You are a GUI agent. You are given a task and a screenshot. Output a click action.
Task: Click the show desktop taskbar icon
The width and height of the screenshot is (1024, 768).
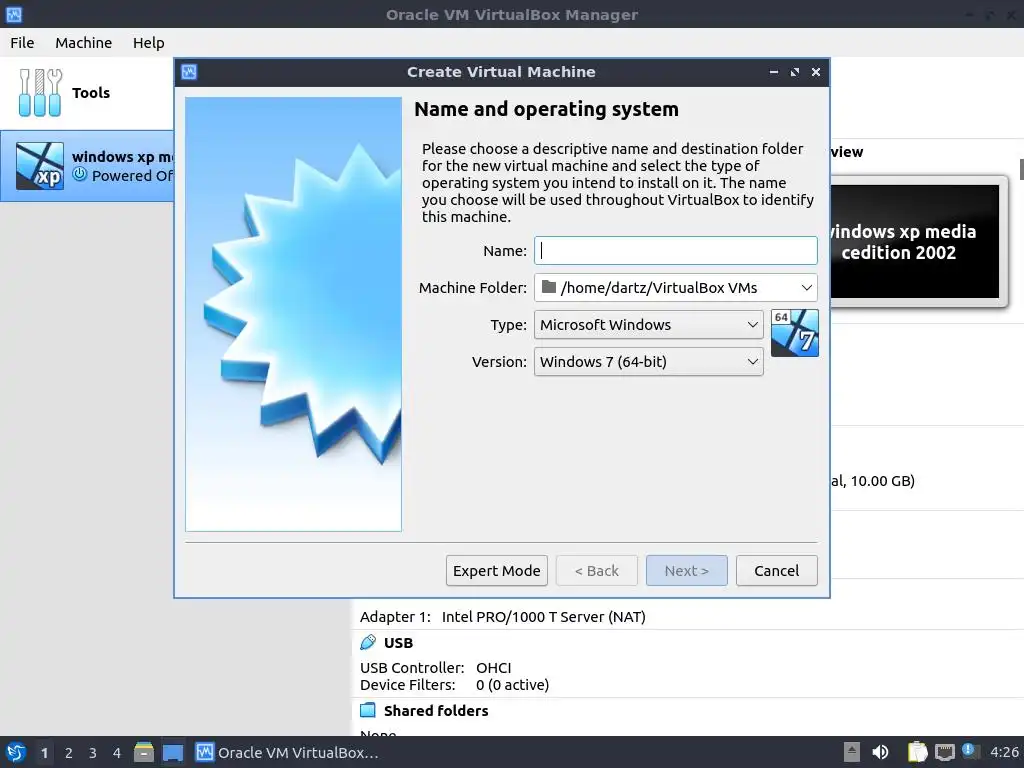(x=172, y=752)
